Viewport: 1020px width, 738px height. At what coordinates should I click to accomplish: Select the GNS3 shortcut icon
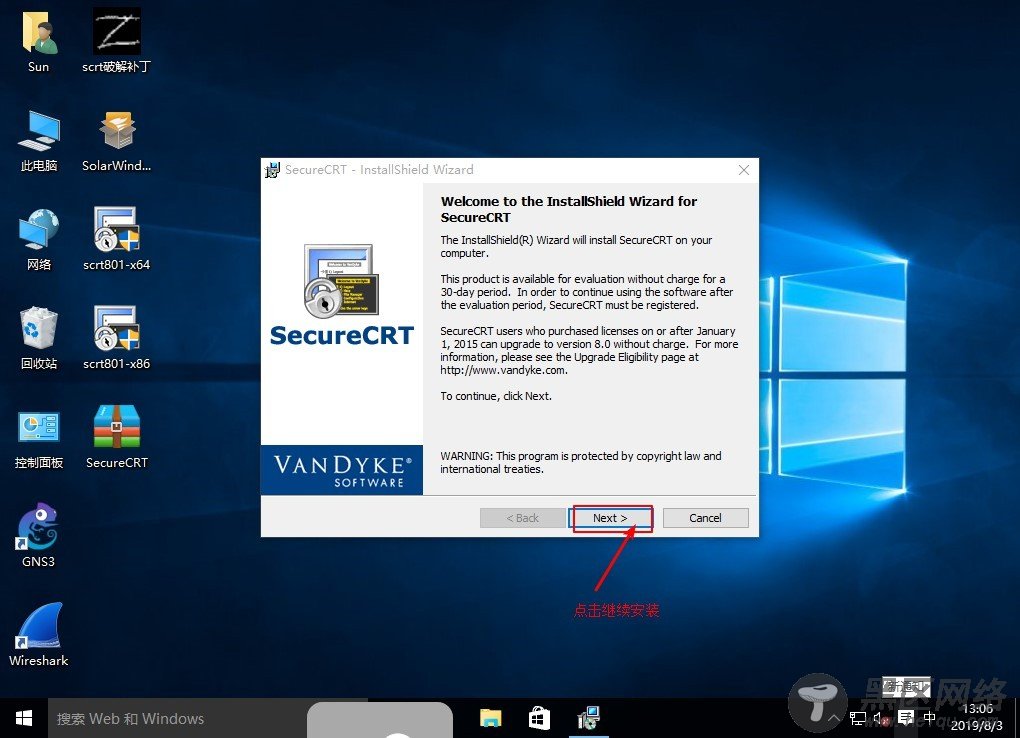click(x=38, y=536)
